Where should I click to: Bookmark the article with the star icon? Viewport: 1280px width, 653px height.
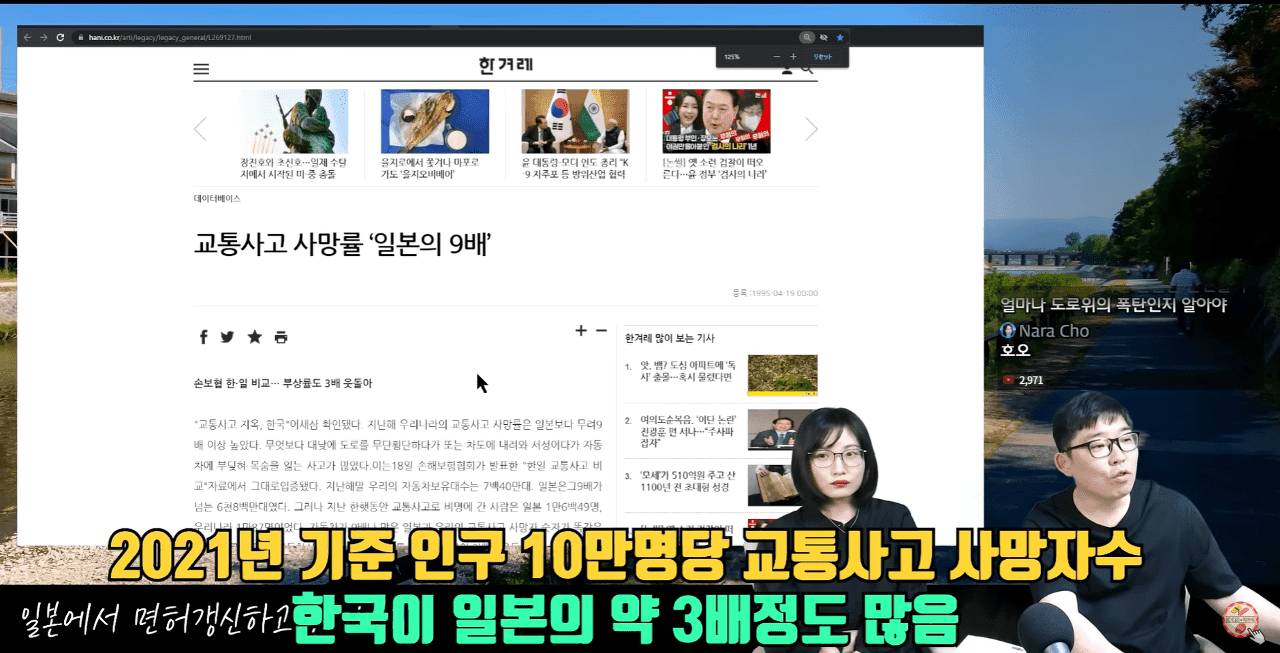pyautogui.click(x=254, y=337)
